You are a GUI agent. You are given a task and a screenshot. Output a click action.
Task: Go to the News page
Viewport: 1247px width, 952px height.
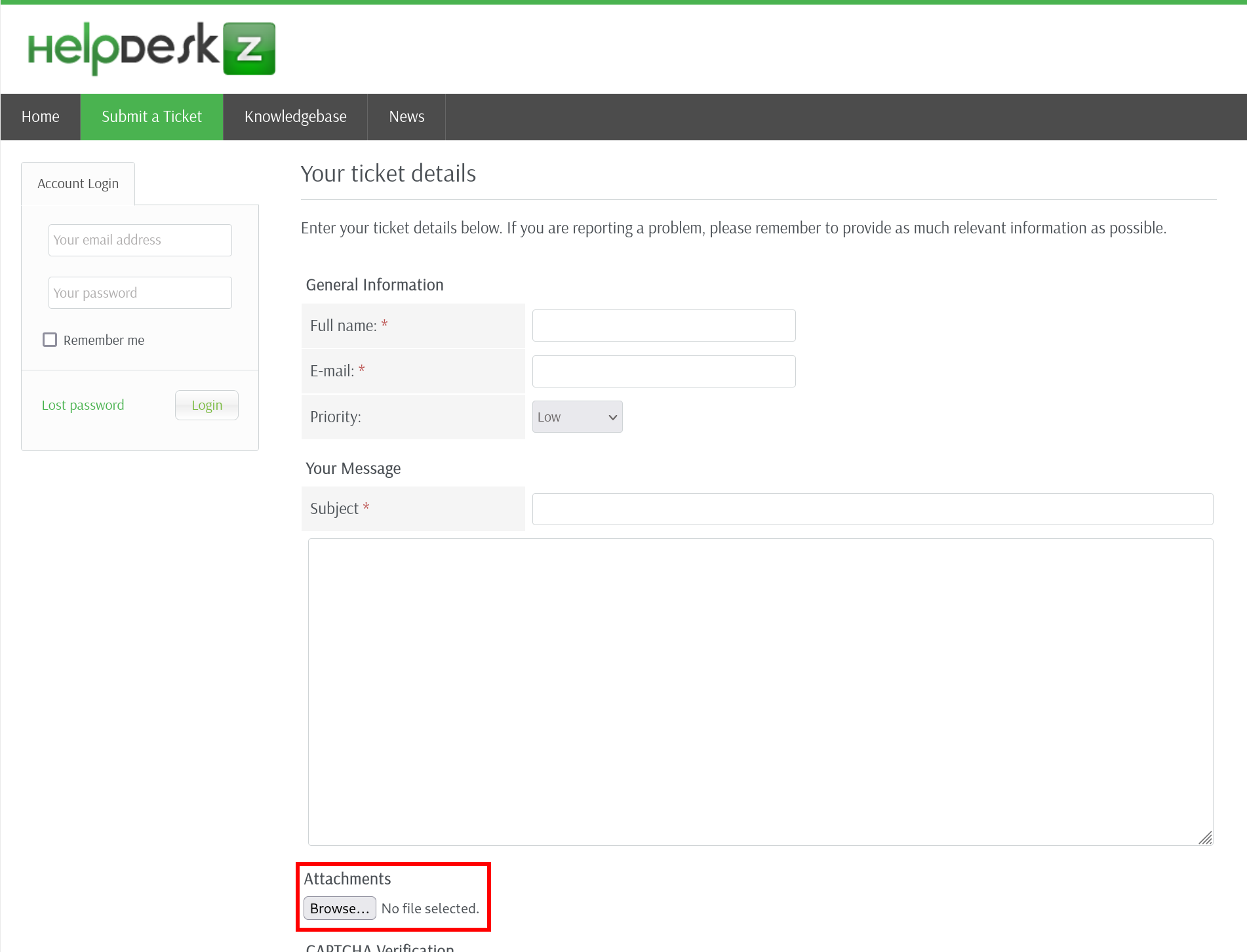pos(406,117)
